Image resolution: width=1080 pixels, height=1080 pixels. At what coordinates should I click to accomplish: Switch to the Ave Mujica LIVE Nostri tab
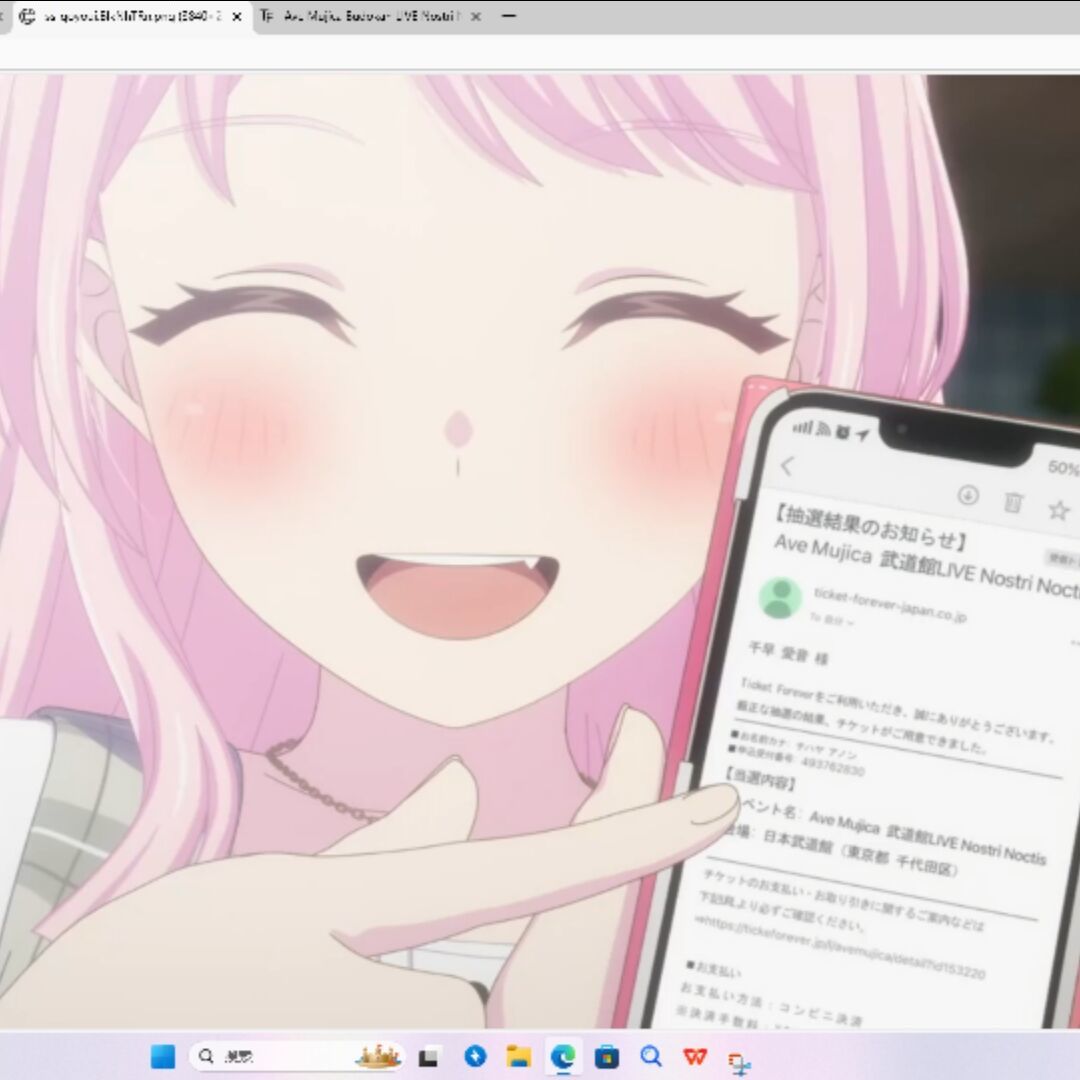coord(369,16)
